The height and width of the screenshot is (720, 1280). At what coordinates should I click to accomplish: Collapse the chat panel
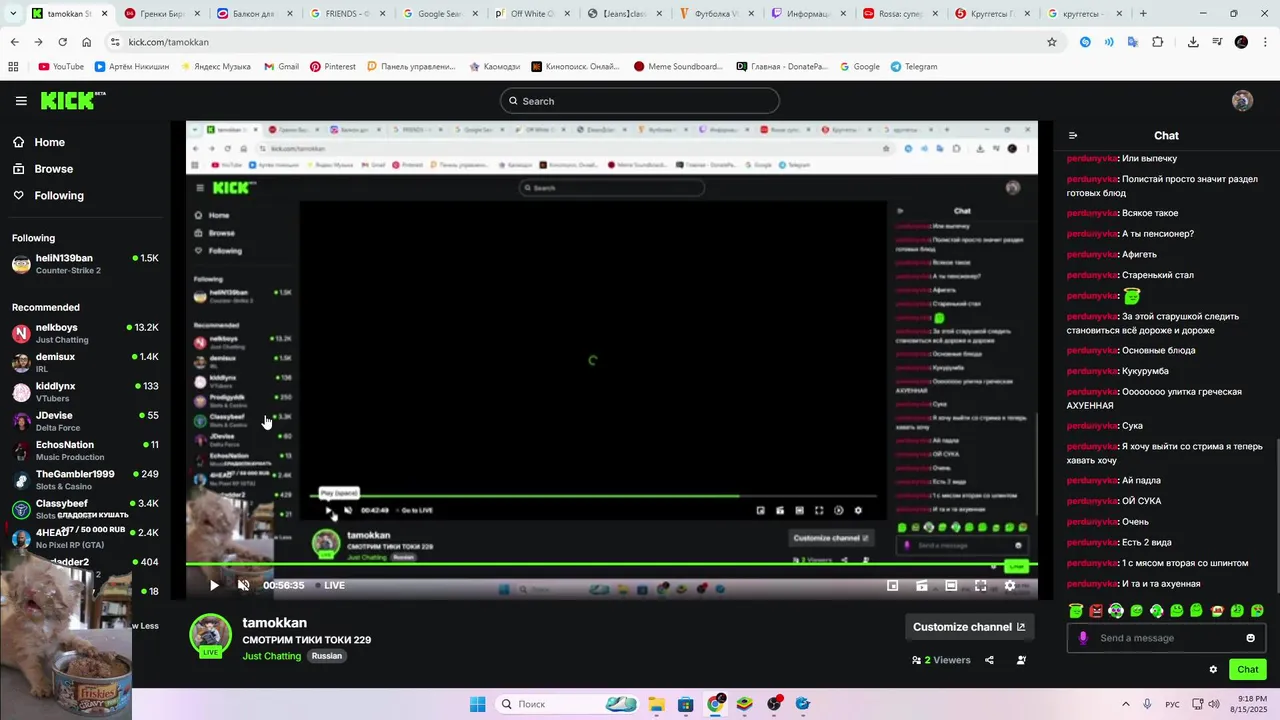(x=1073, y=136)
